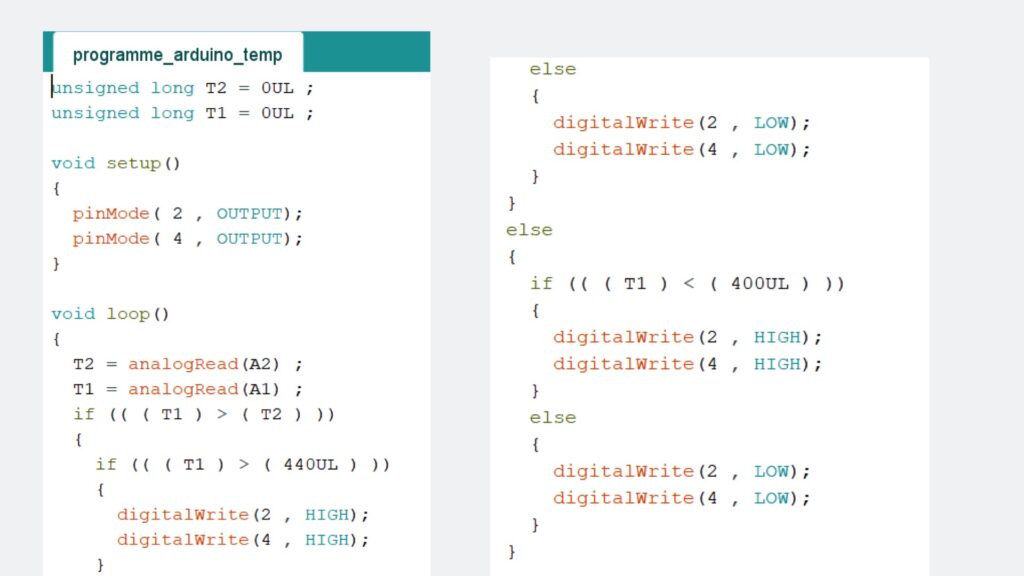Place cursor on the T2 = 0UL declaration line
The width and height of the screenshot is (1024, 576).
[182, 88]
